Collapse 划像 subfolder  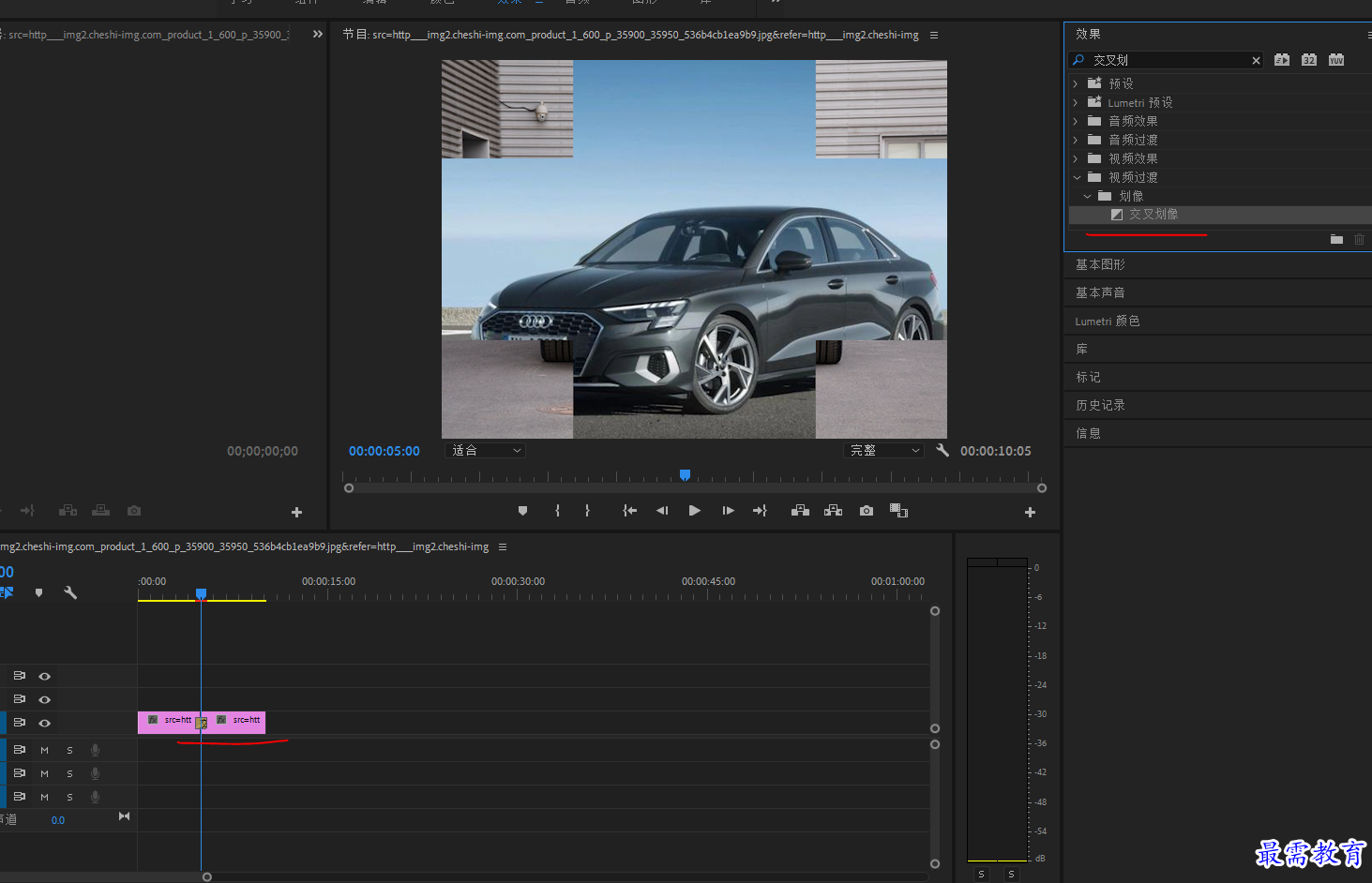(x=1087, y=196)
